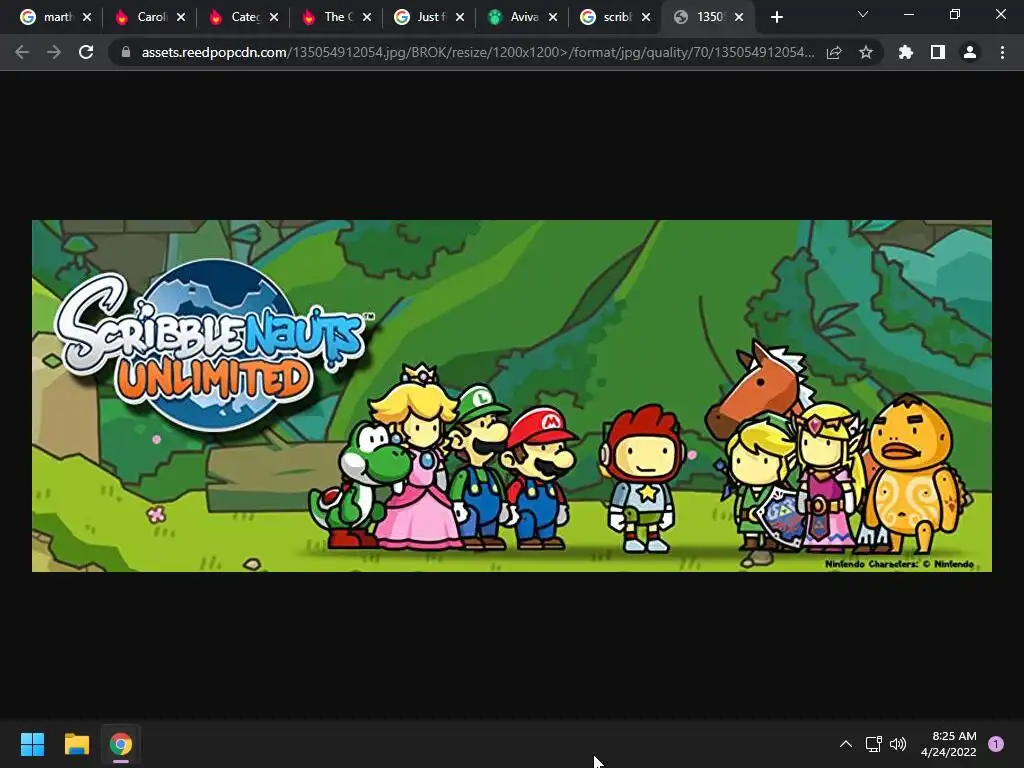Open a new browser tab

pyautogui.click(x=776, y=17)
